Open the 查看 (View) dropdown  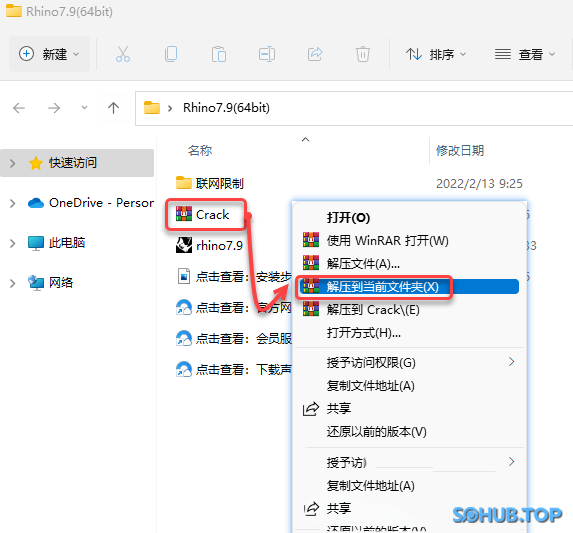525,54
